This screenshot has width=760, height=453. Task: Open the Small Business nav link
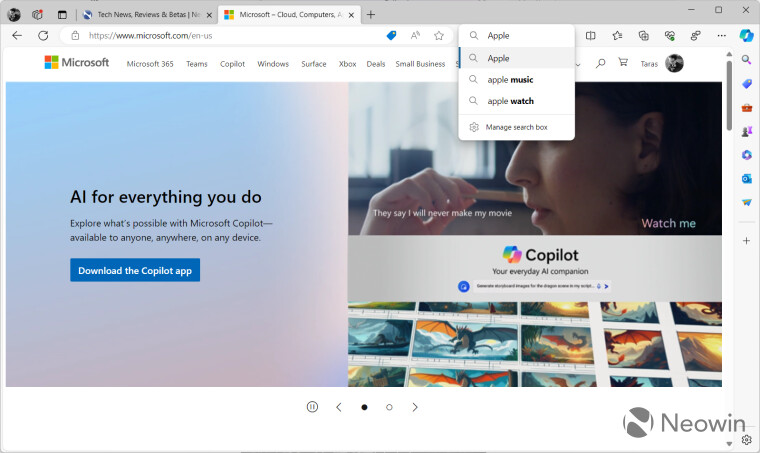[x=420, y=64]
